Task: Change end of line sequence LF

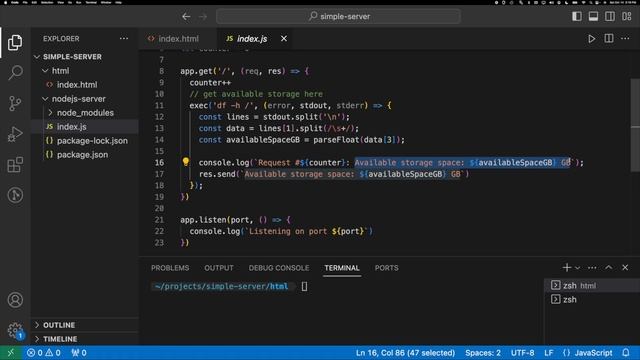Action: [x=549, y=353]
